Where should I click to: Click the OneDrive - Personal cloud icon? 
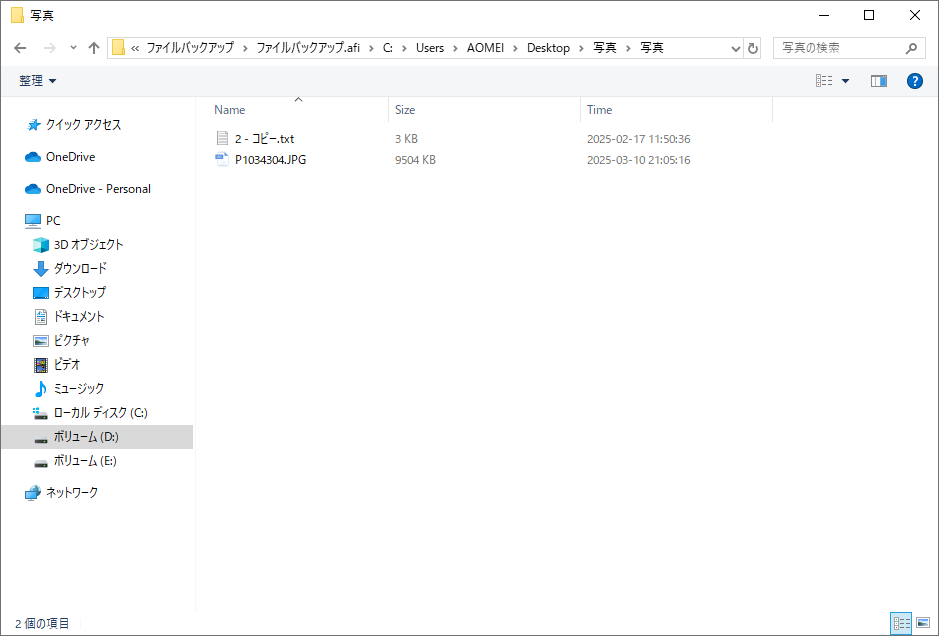click(32, 189)
